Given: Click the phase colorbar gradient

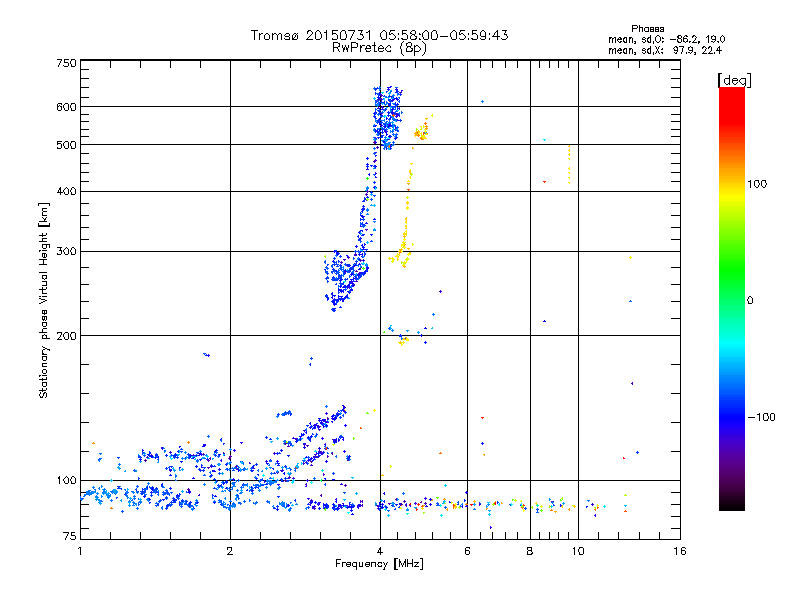Looking at the screenshot, I should click(732, 298).
